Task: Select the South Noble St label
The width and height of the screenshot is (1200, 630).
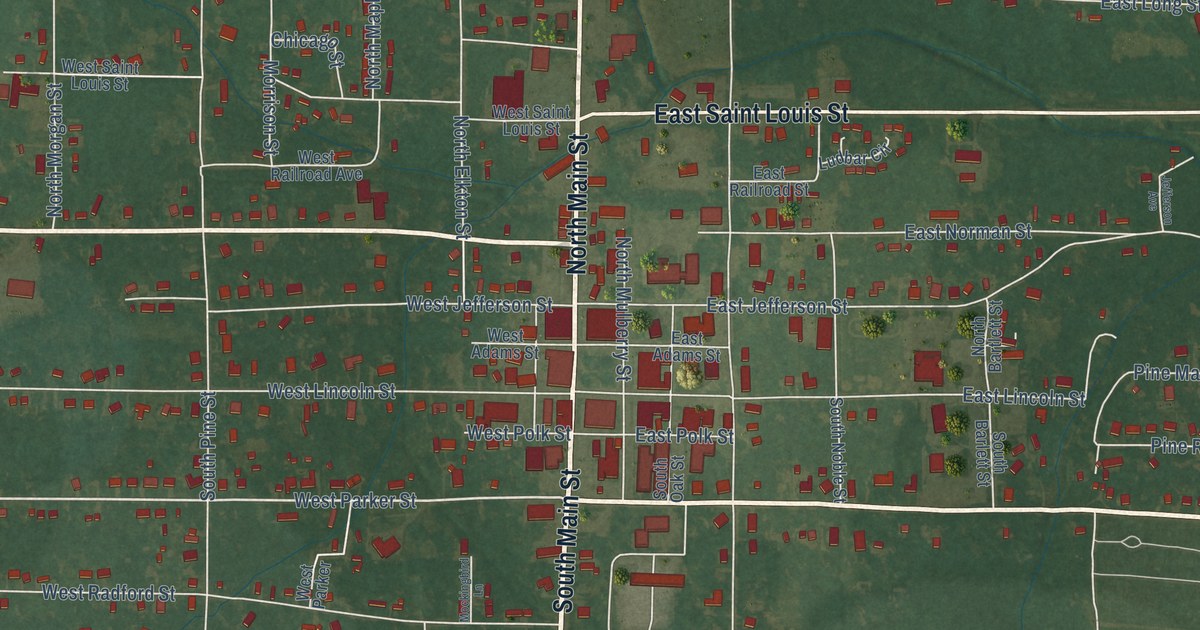Action: point(838,449)
